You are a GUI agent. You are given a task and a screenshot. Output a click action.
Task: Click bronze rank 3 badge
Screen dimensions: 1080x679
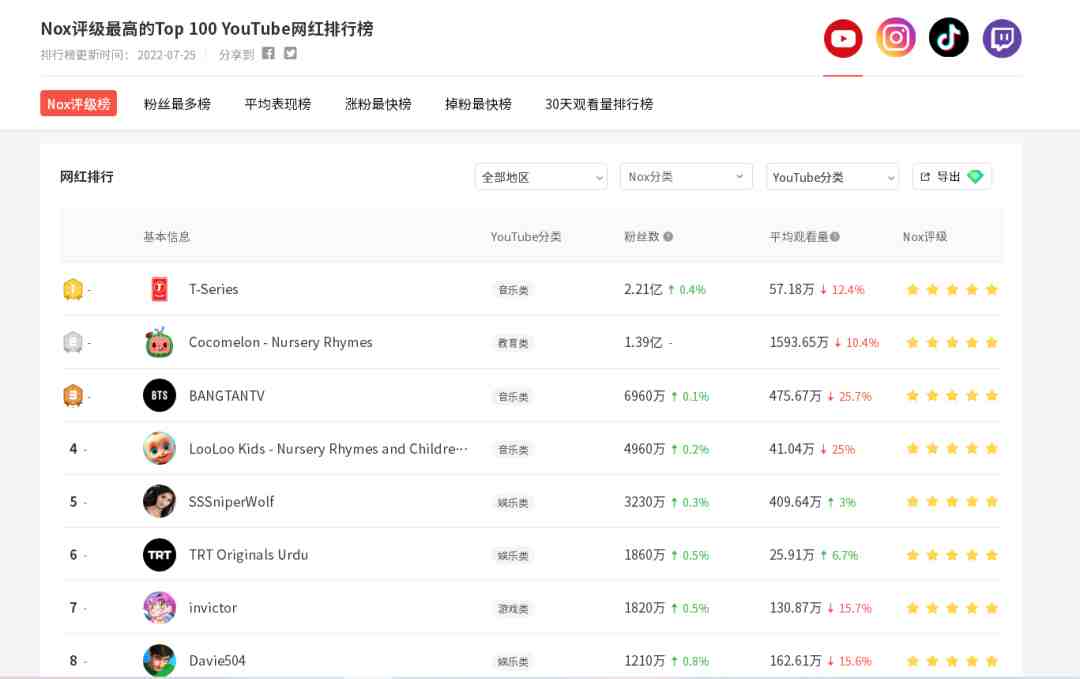tap(73, 395)
